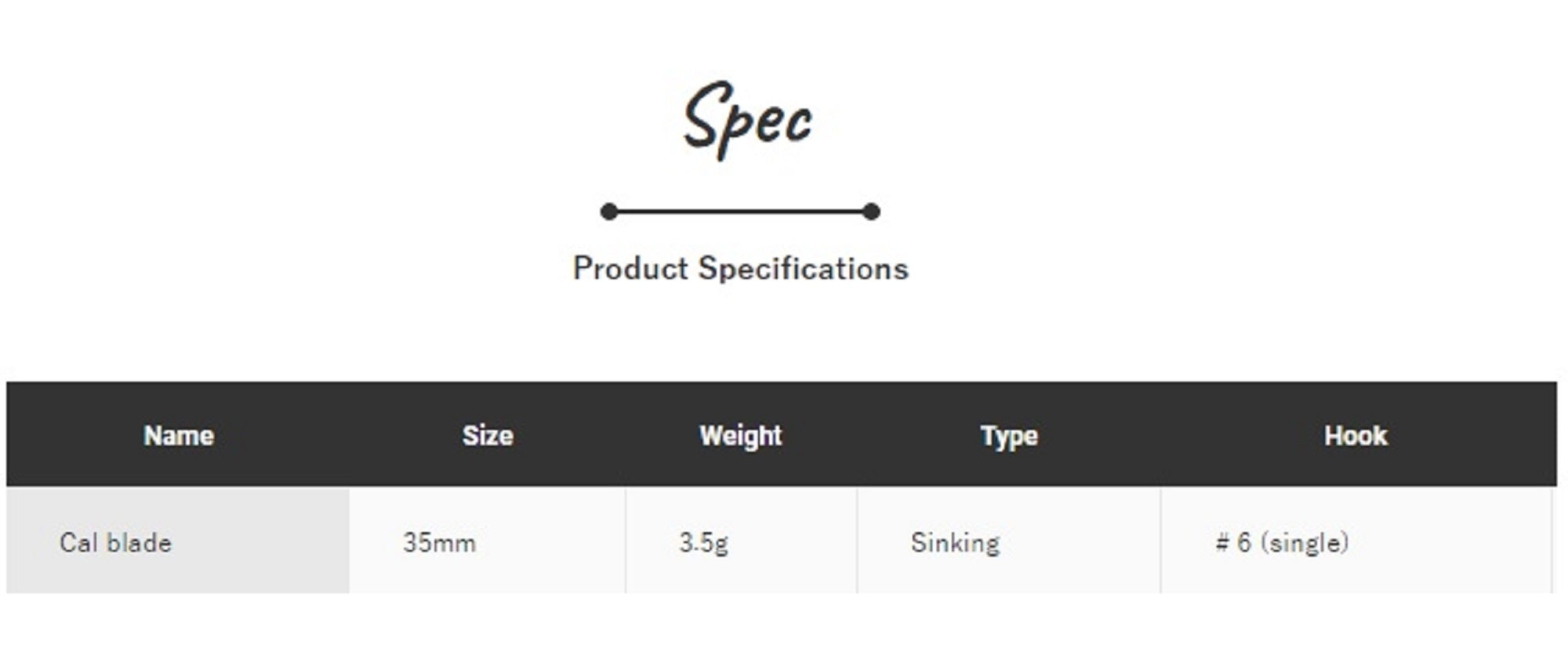Image resolution: width=1568 pixels, height=648 pixels.
Task: Click the "35mm" size value
Action: point(439,543)
